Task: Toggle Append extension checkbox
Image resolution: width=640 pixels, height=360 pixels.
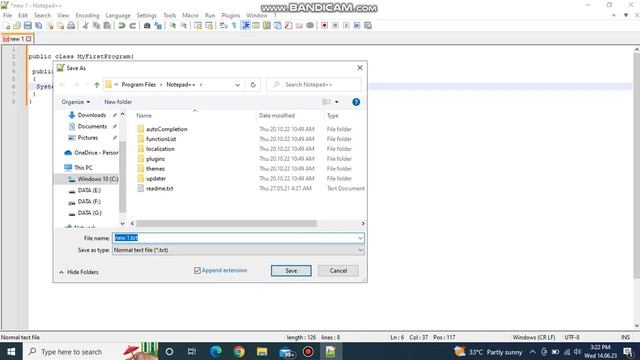Action: [x=197, y=270]
